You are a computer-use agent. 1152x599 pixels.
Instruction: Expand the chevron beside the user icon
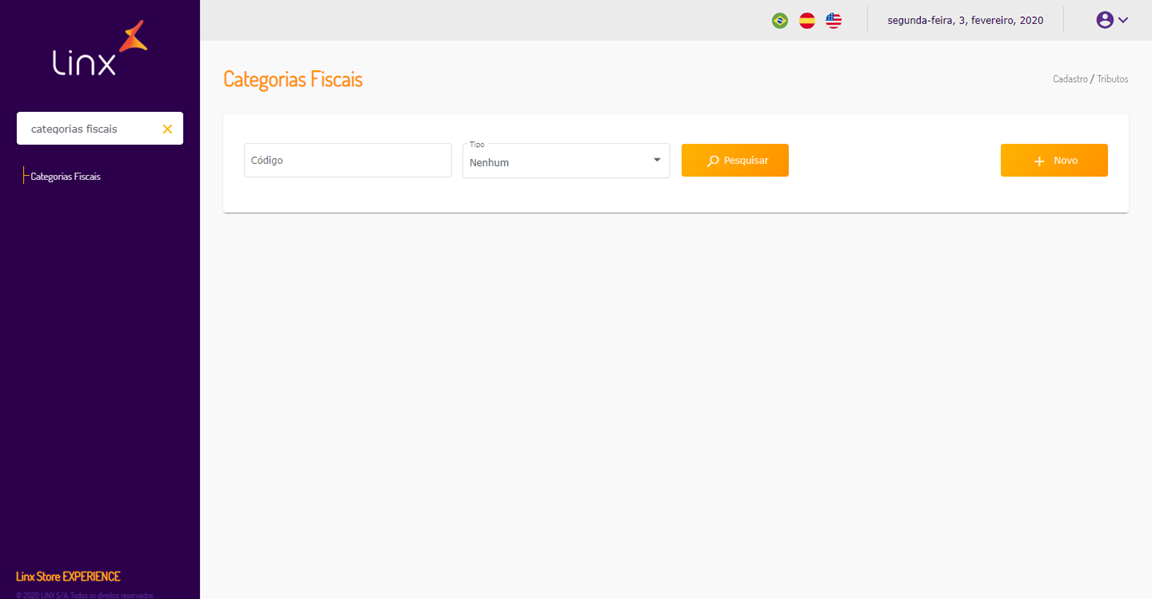pyautogui.click(x=1123, y=20)
